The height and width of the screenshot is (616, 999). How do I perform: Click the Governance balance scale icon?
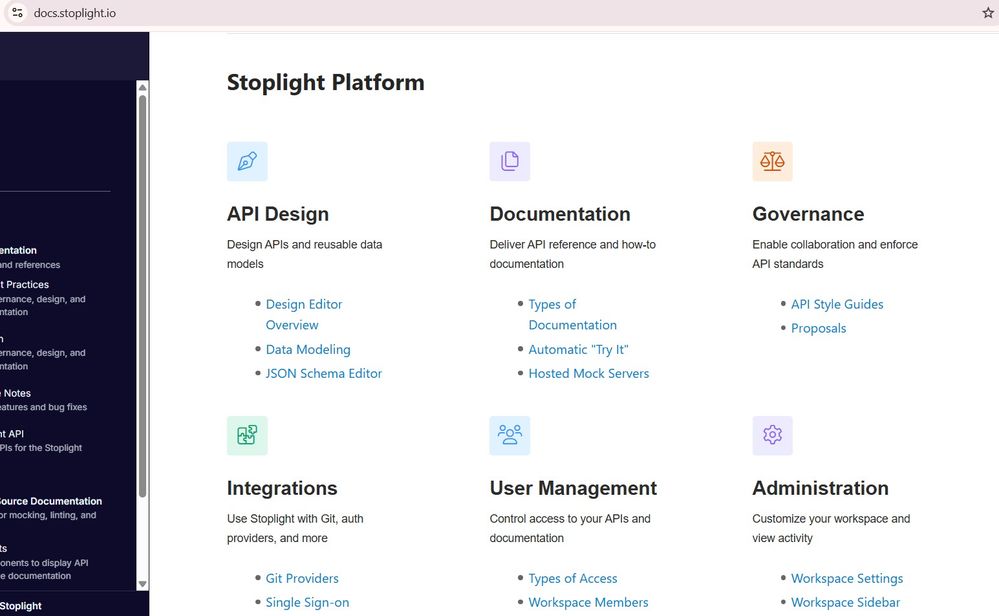pyautogui.click(x=772, y=161)
